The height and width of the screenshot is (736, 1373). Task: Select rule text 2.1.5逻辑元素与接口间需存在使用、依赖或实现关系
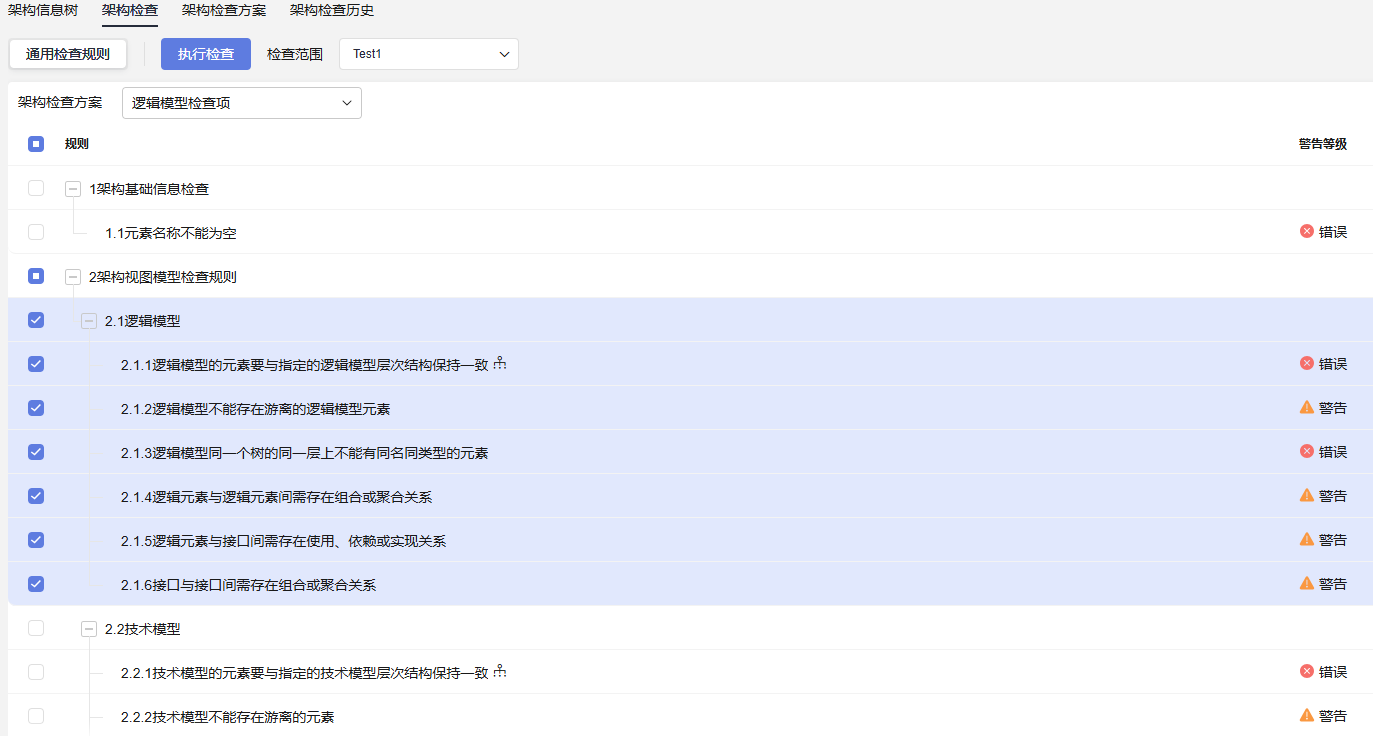[283, 541]
